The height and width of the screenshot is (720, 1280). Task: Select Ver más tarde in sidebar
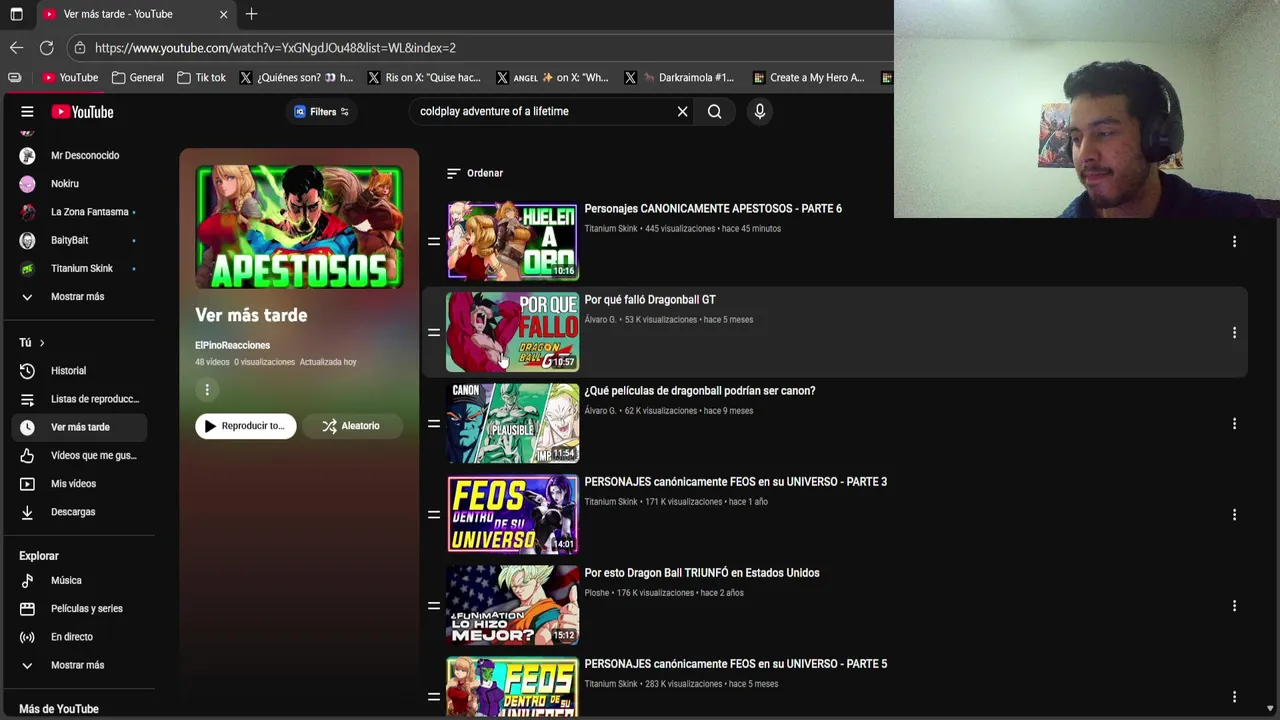pos(80,427)
